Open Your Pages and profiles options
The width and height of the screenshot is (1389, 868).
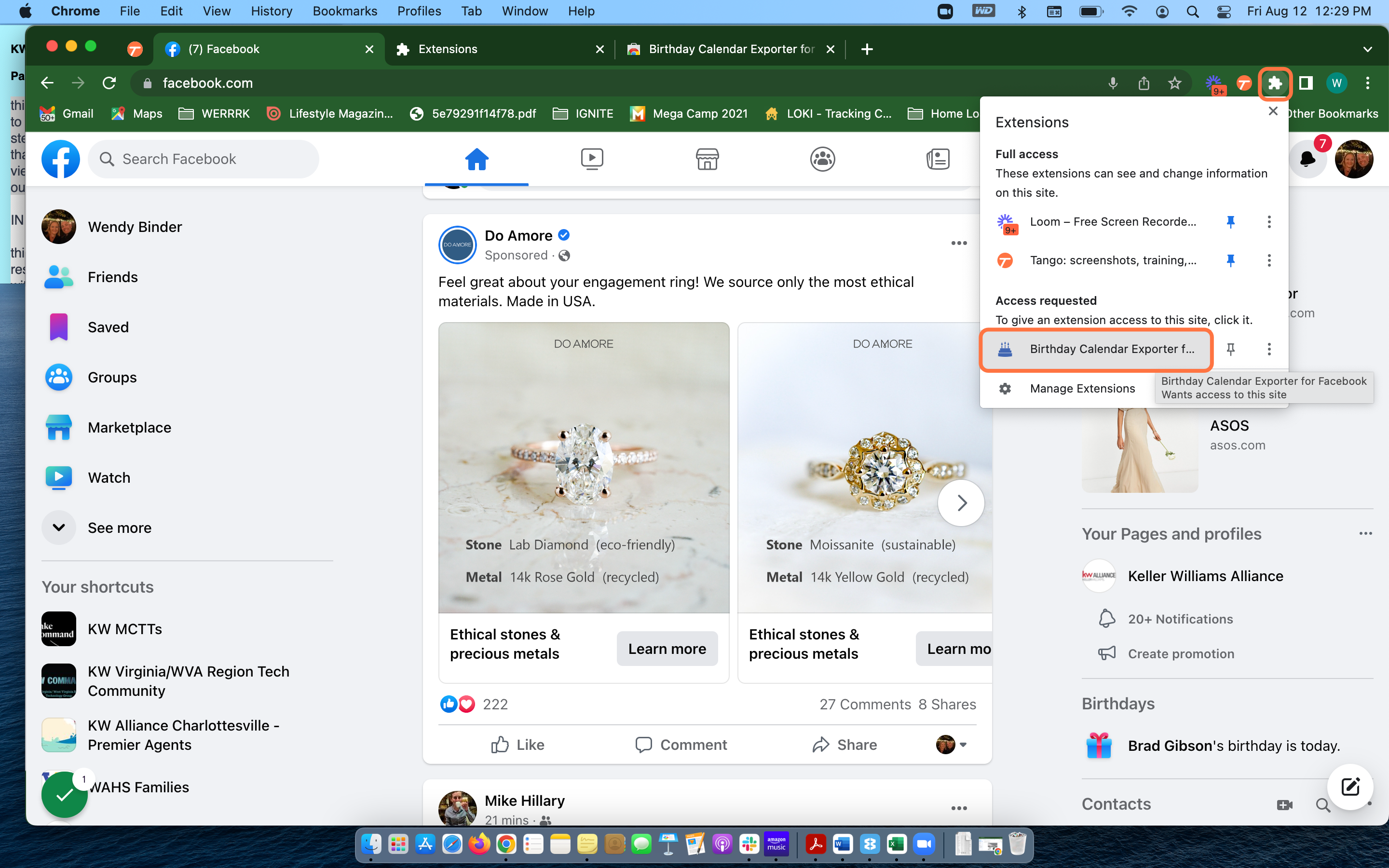click(1365, 534)
